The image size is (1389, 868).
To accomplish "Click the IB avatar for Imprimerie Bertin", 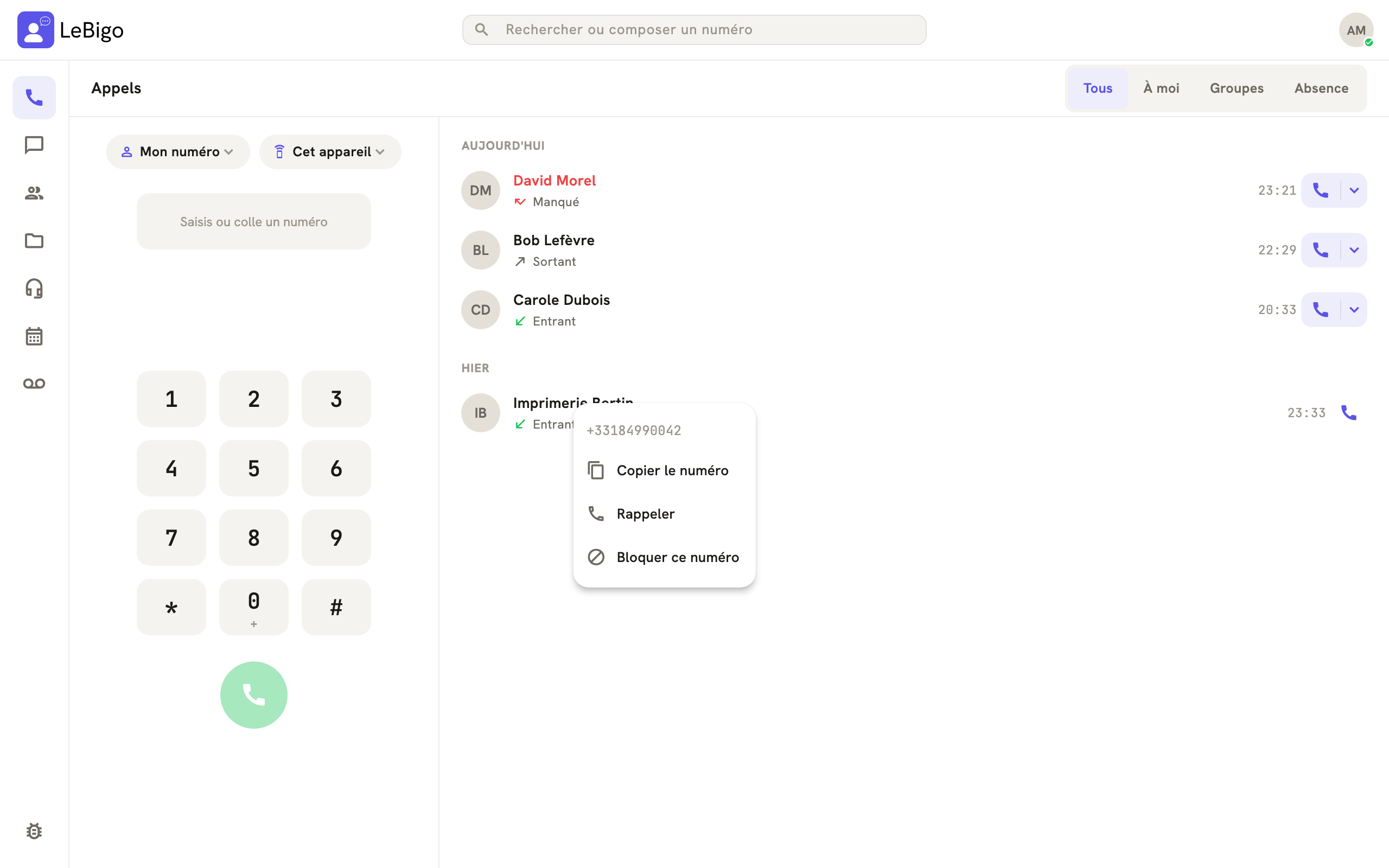I will (480, 413).
